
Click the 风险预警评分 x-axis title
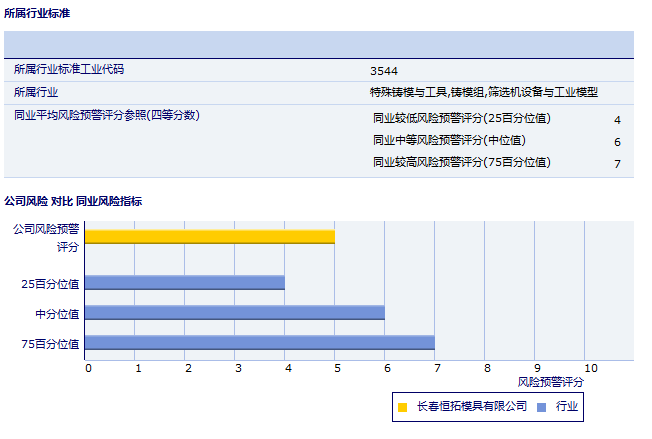(x=550, y=382)
